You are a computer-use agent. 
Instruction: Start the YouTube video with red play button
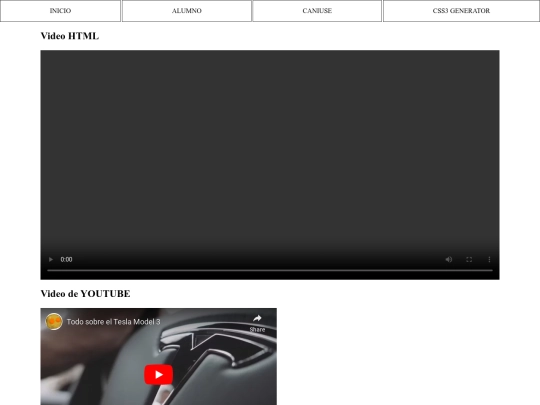(158, 374)
